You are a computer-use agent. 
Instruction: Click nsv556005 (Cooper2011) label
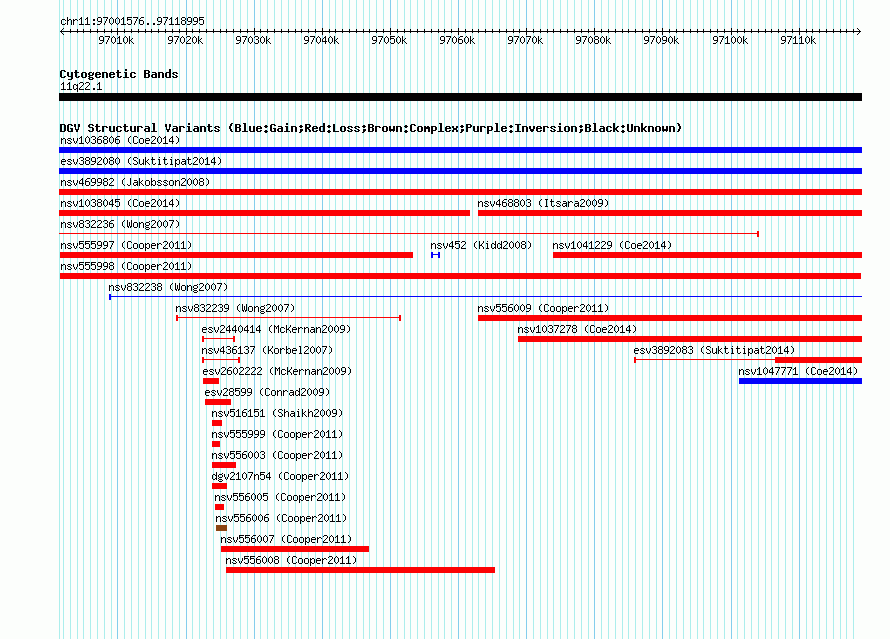(x=280, y=497)
